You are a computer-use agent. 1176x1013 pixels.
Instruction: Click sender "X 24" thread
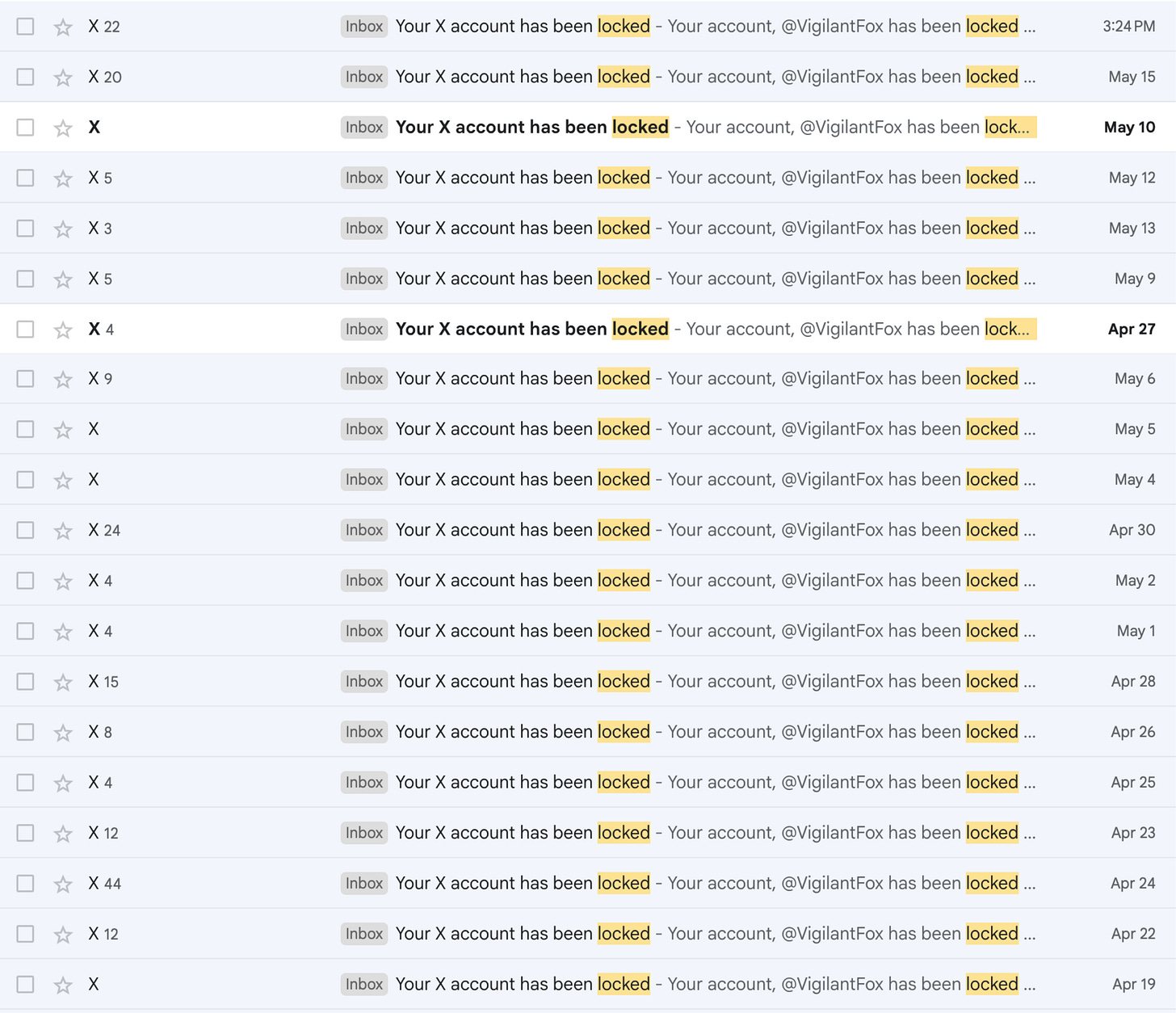pyautogui.click(x=104, y=531)
